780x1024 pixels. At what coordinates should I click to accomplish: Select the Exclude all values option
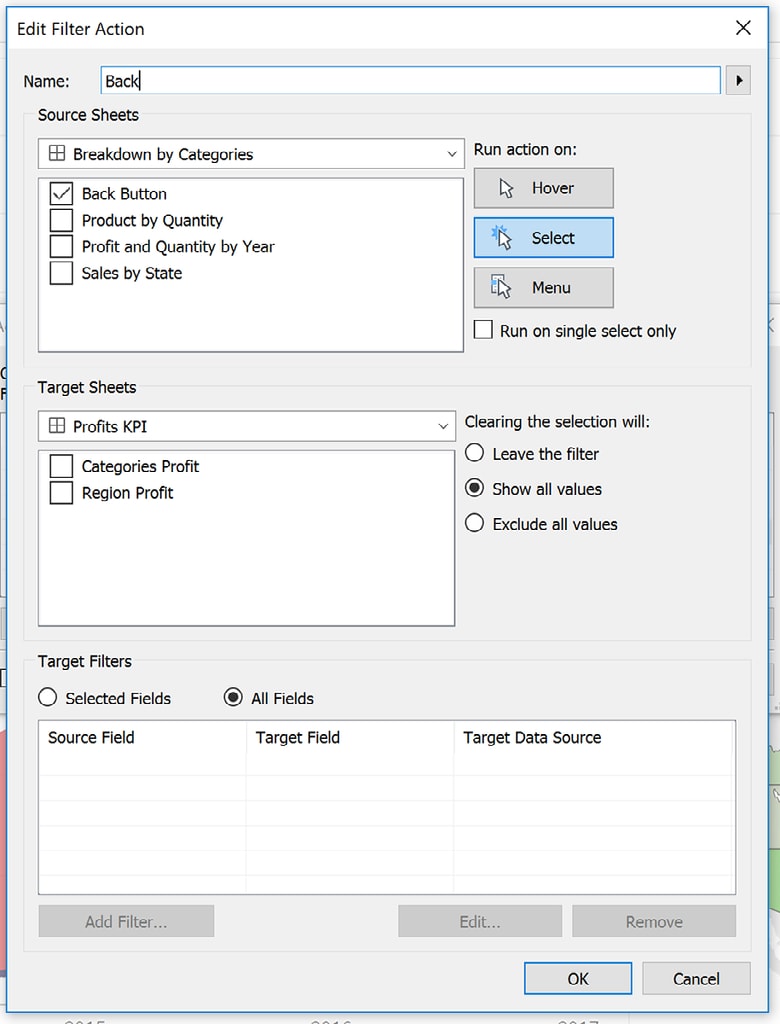coord(475,524)
